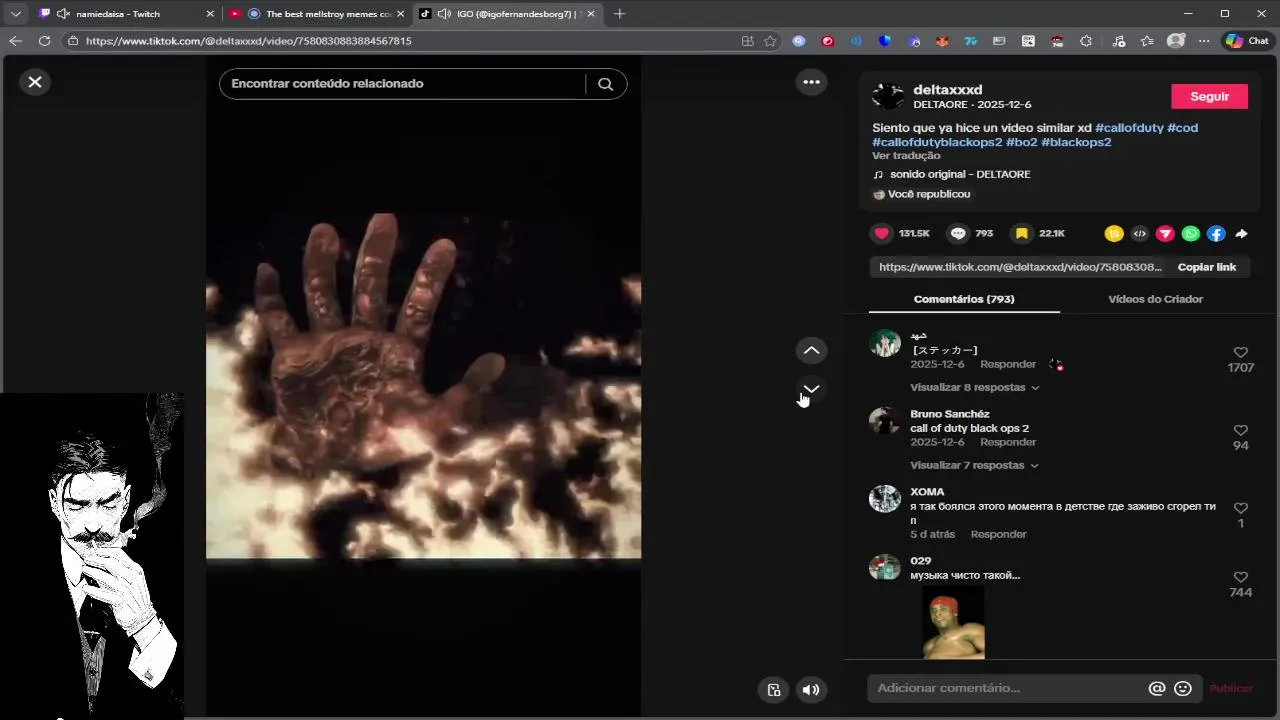
Task: Click XOMA's commenter avatar
Action: (885, 498)
